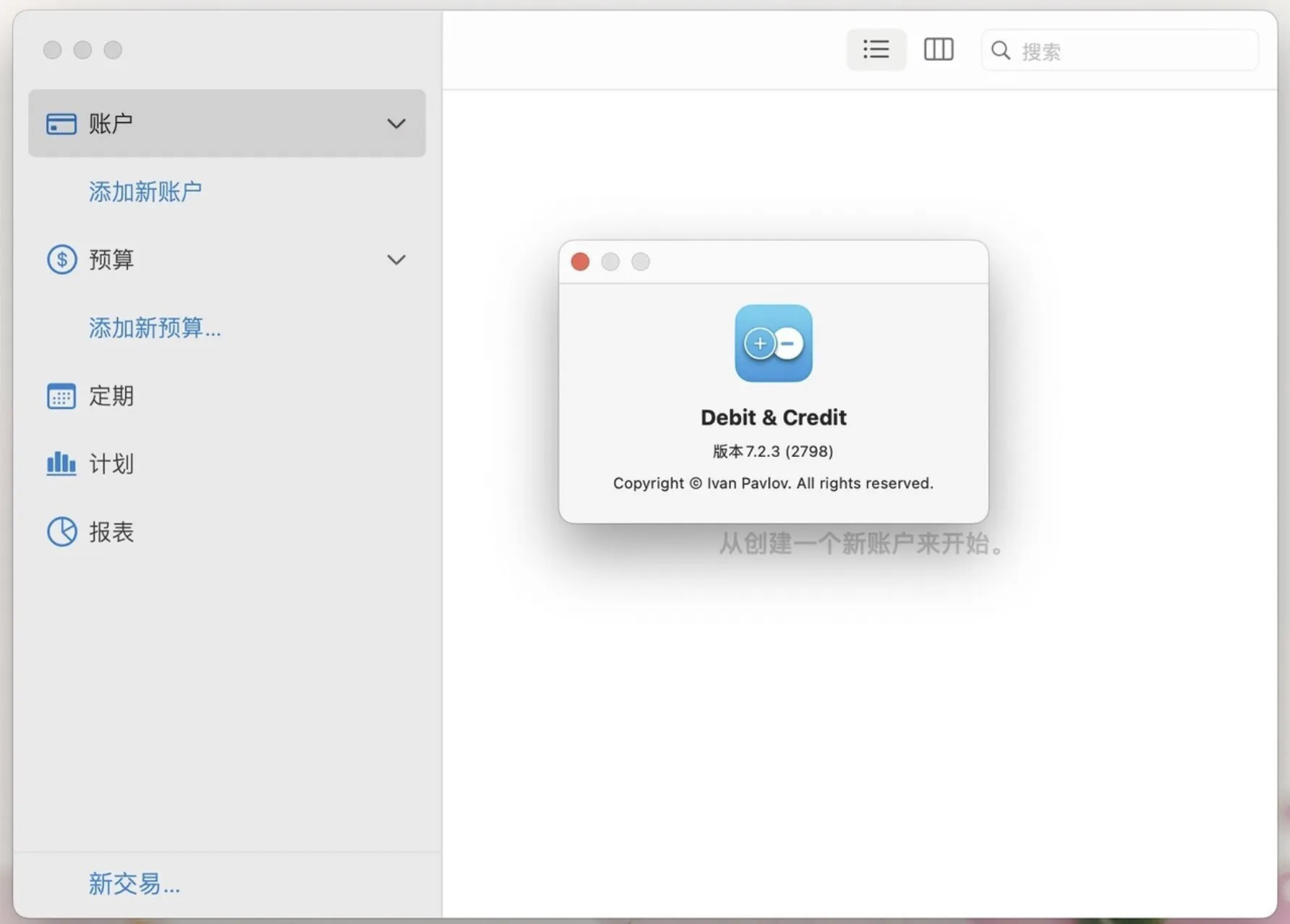Viewport: 1290px width, 924px height.
Task: Click the main window's red close button
Action: 52,50
